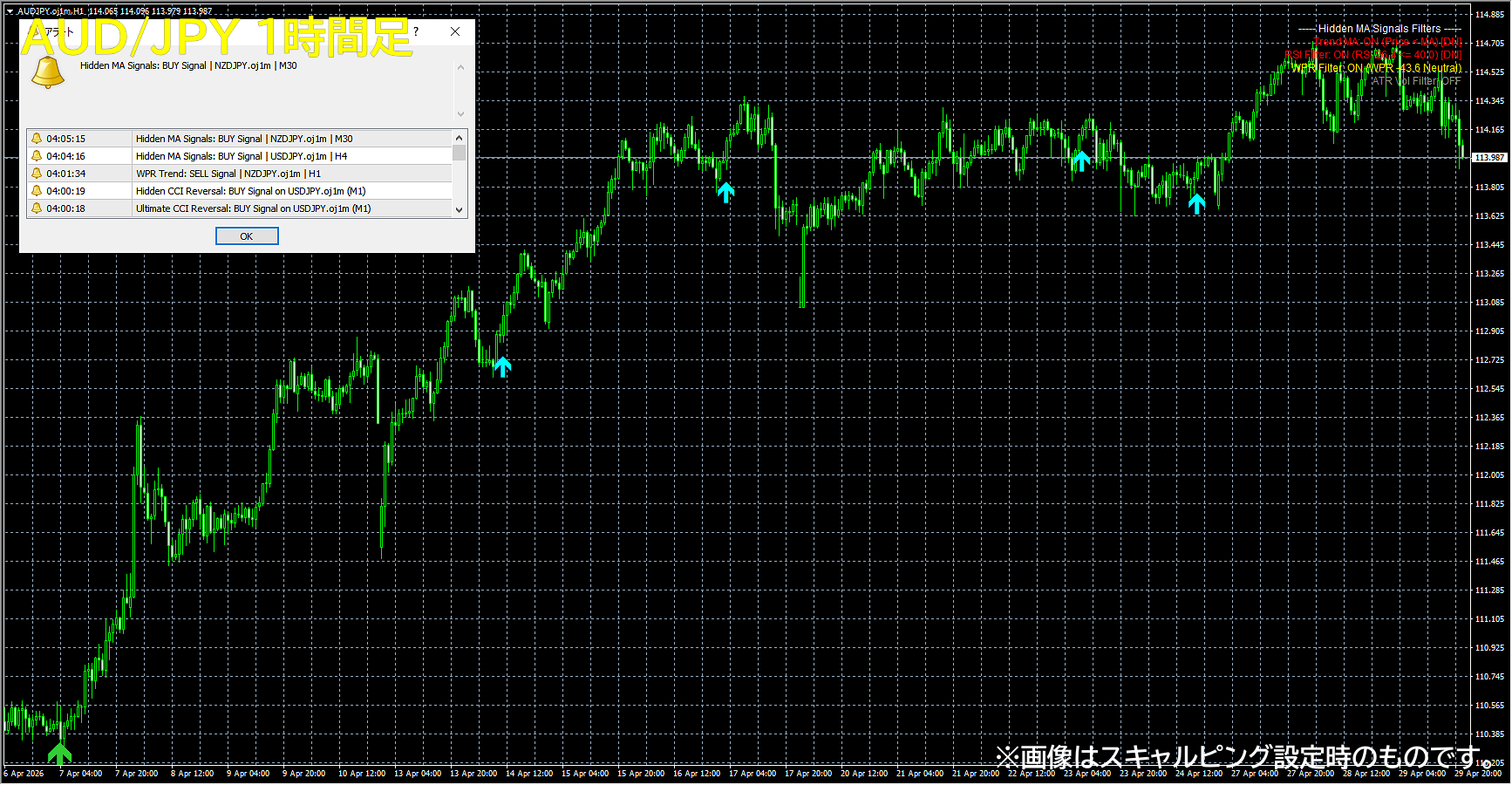1512x785 pixels.
Task: Click the cyan buy arrow near 17 Apr 04:00
Action: pyautogui.click(x=725, y=193)
